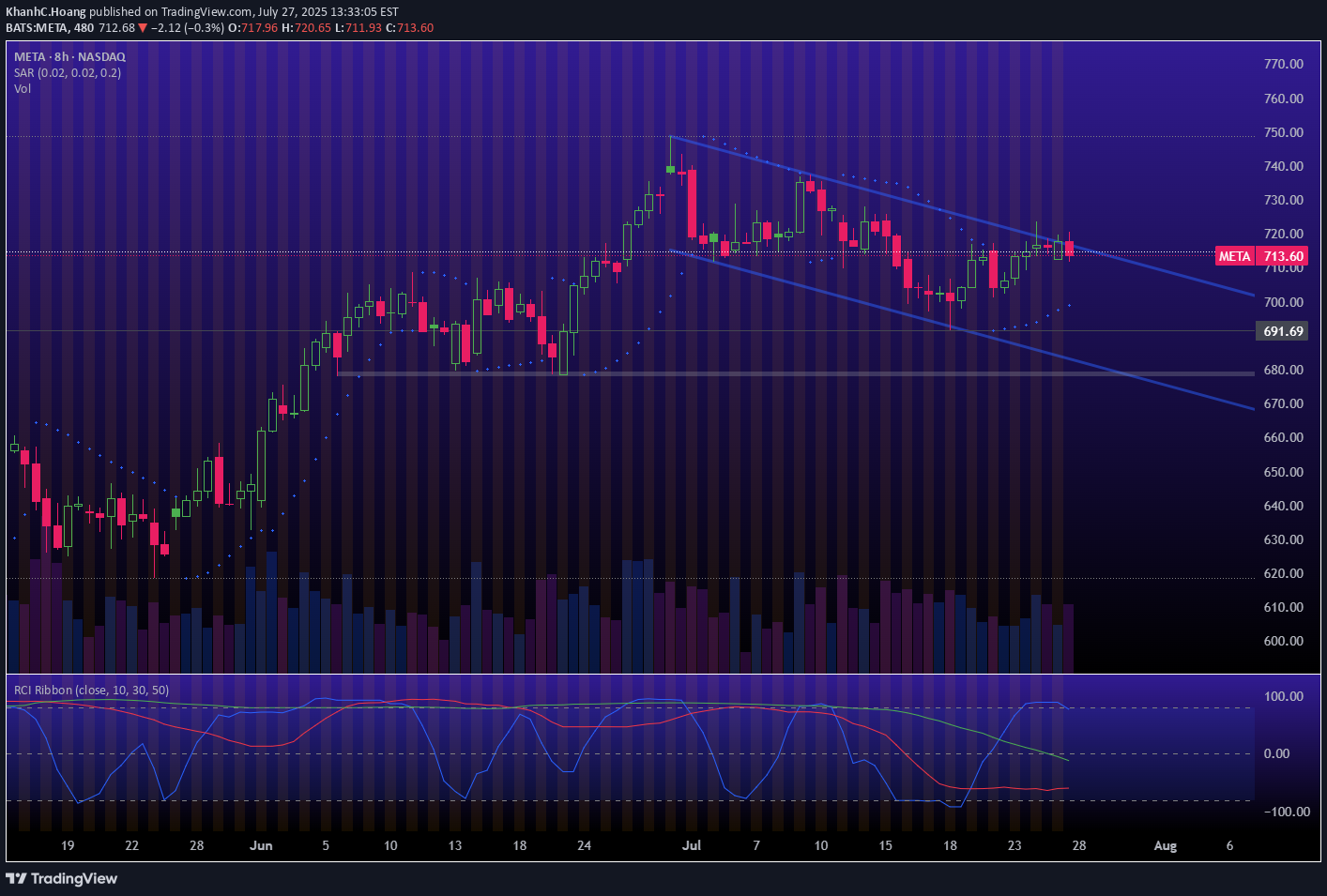Viewport: 1327px width, 896px height.
Task: Click the Jun date label on time axis
Action: coord(261,845)
